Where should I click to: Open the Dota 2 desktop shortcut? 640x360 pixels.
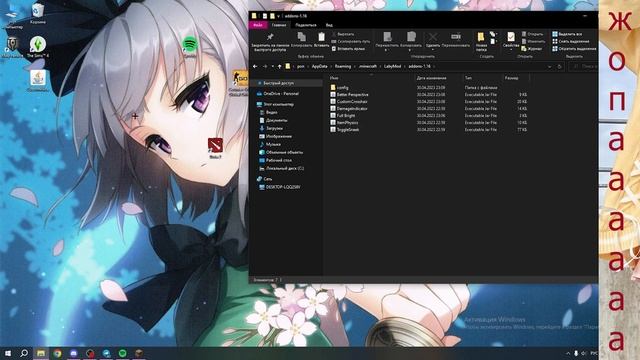[215, 148]
